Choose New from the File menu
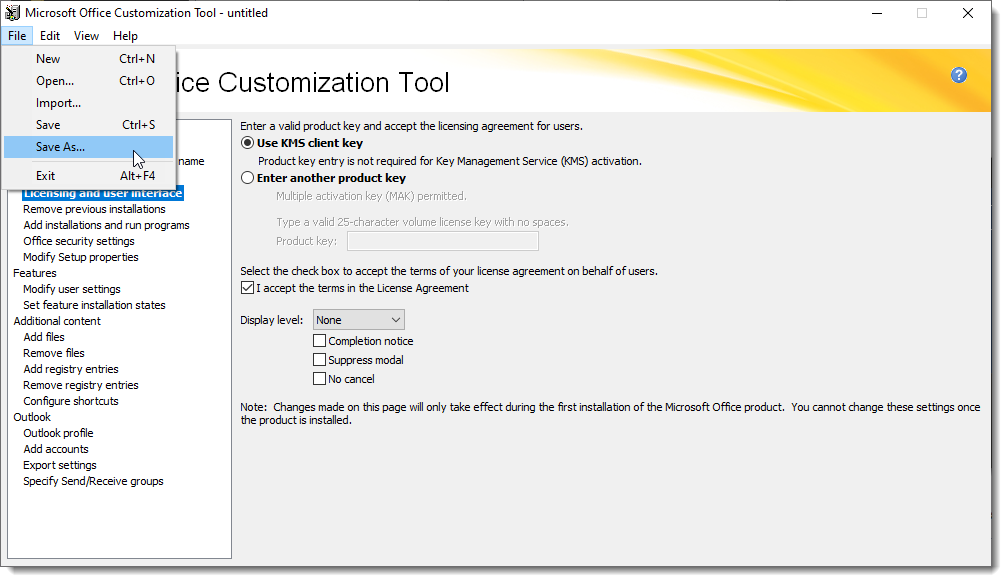This screenshot has height=582, width=1007. click(89, 58)
